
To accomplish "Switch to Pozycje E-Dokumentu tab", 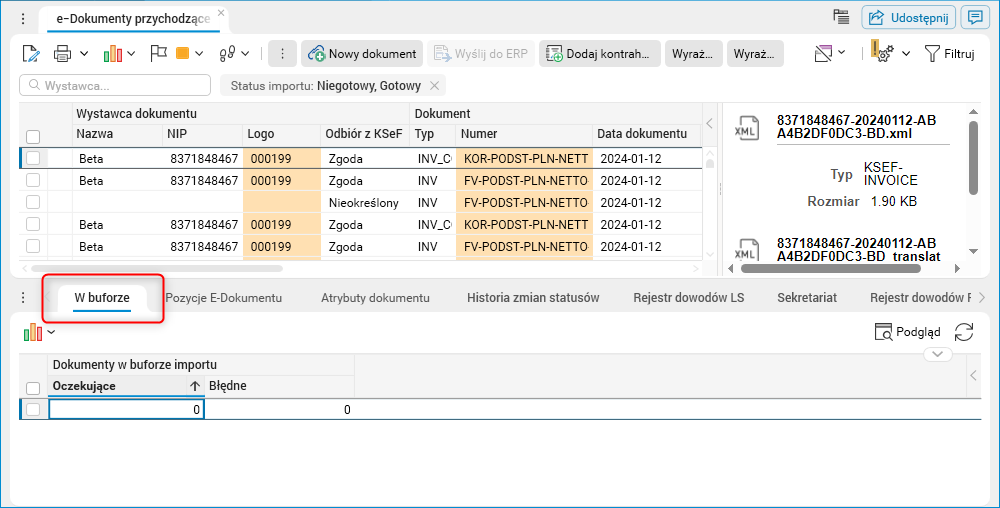I will [223, 298].
